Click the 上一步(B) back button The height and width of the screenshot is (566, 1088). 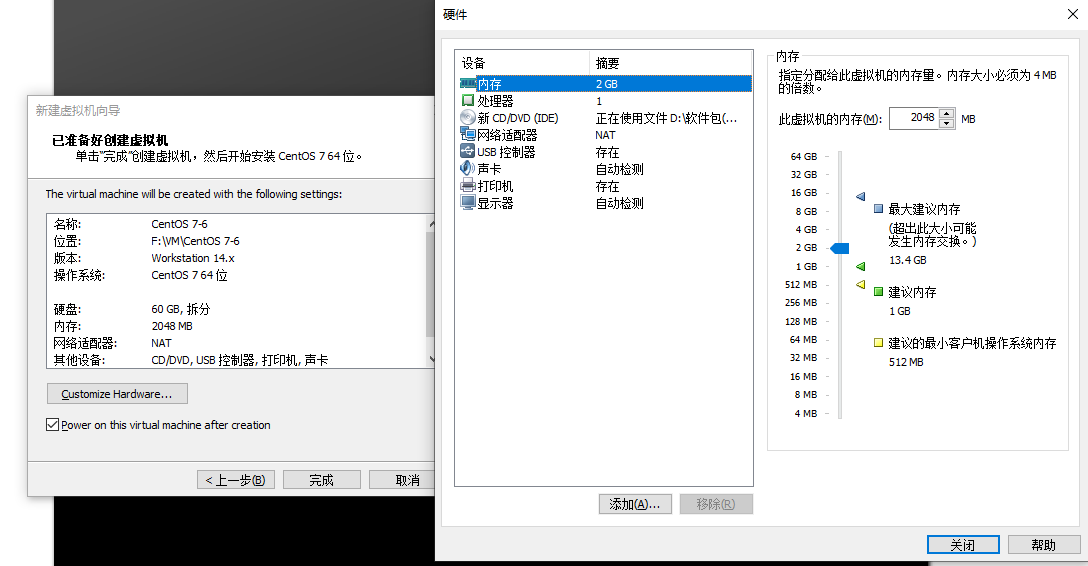[236, 480]
